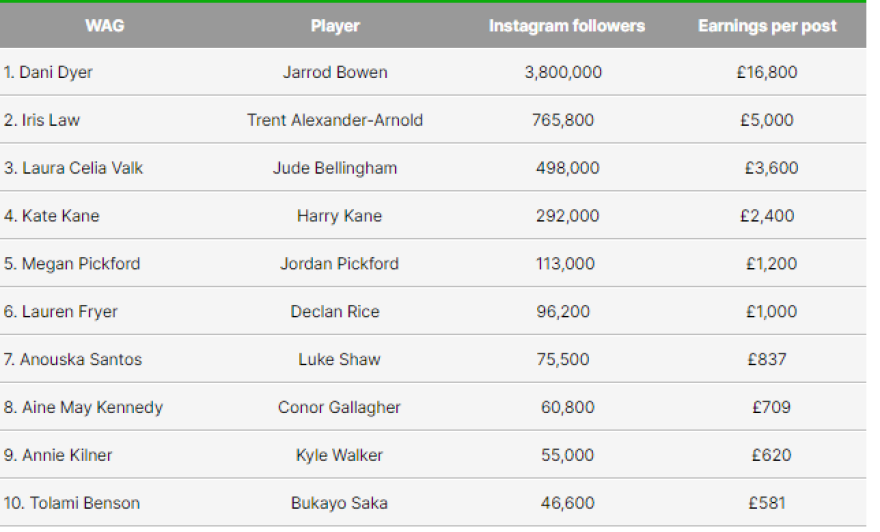880x532 pixels.
Task: Select the Megan Pickford entry
Action: tap(71, 264)
